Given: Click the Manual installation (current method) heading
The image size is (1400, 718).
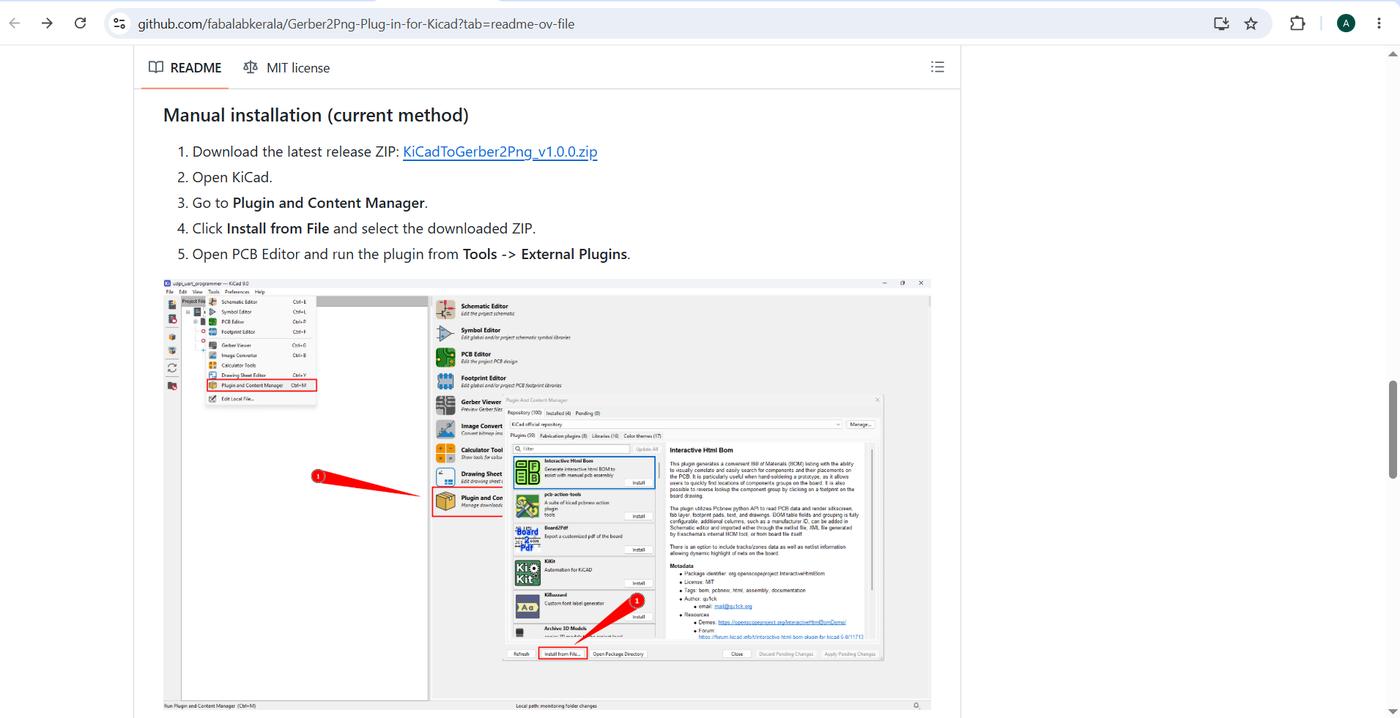Looking at the screenshot, I should (316, 115).
